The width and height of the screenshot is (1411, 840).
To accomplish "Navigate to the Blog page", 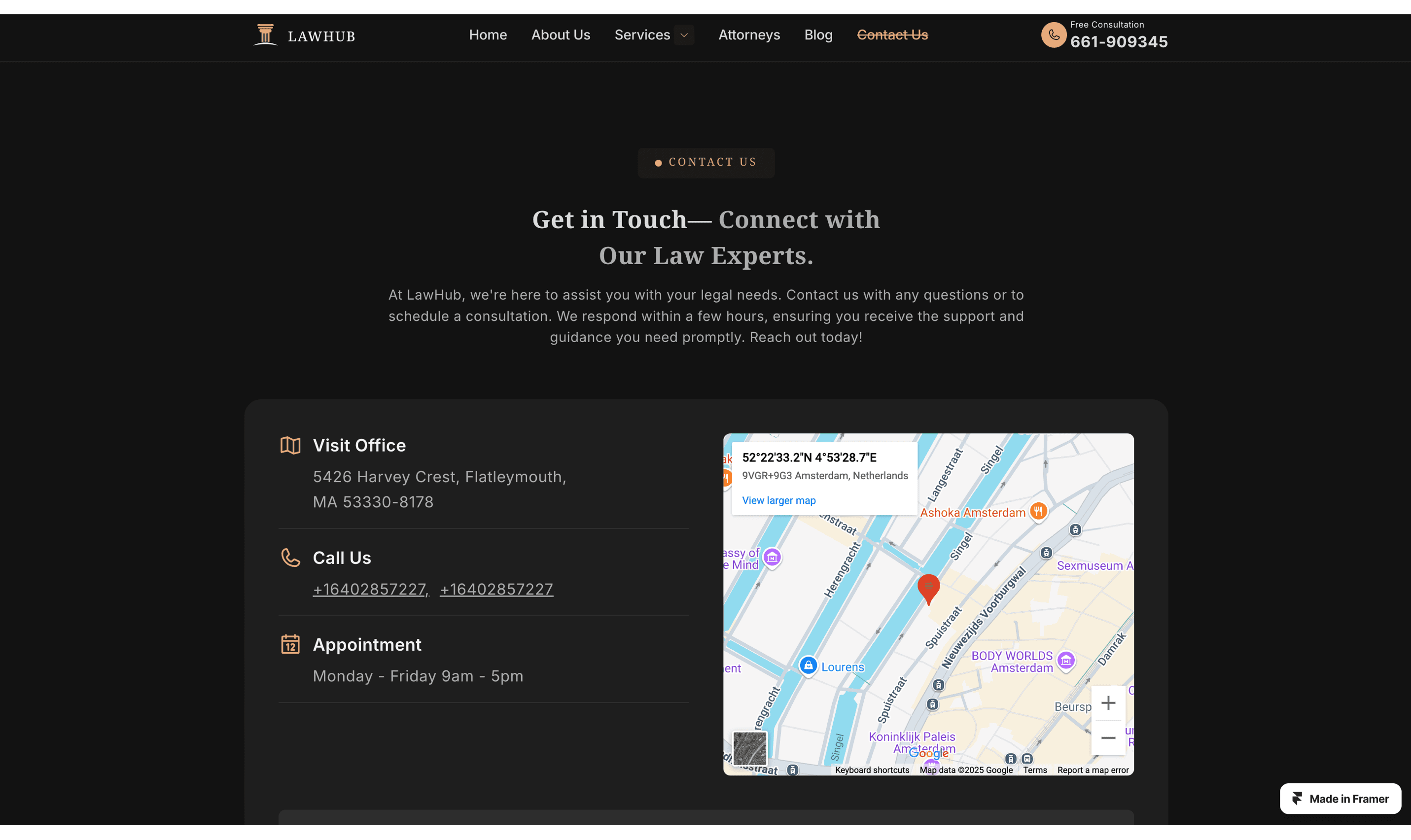I will pyautogui.click(x=818, y=35).
